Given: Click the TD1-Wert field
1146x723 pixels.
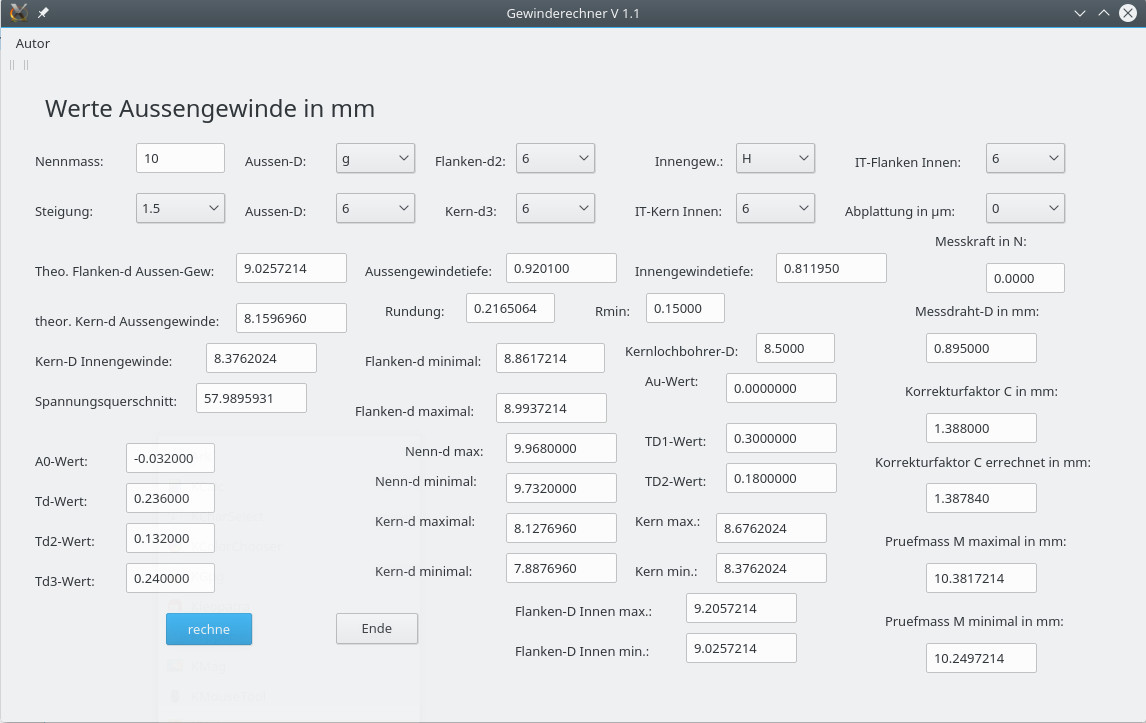Looking at the screenshot, I should tap(781, 438).
